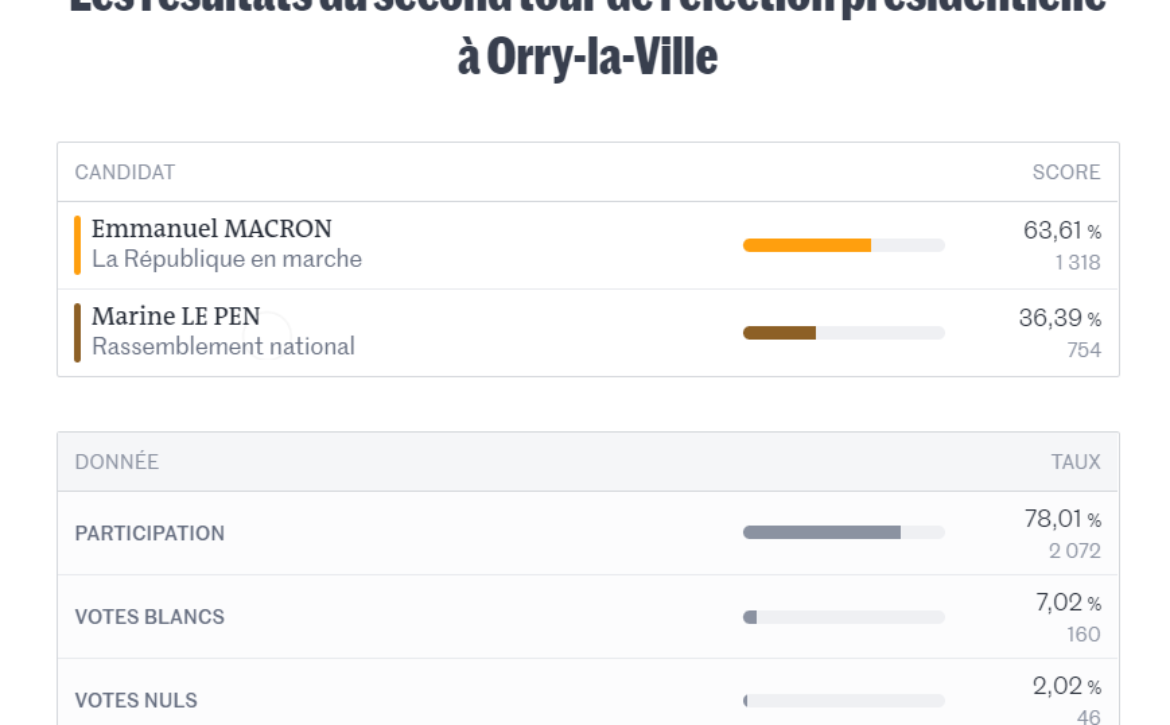This screenshot has width=1170, height=725.
Task: Click the 36,39 % score value
Action: [1060, 318]
